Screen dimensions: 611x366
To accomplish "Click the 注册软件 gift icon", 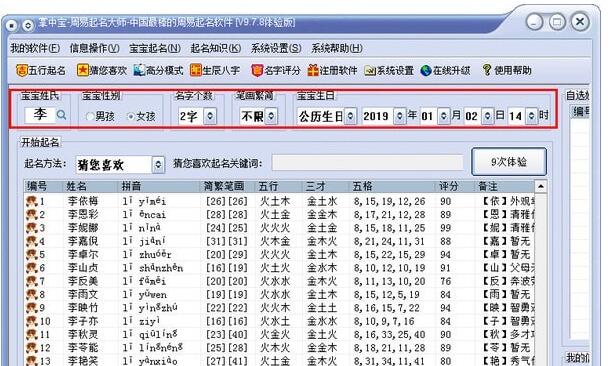I will tap(313, 70).
